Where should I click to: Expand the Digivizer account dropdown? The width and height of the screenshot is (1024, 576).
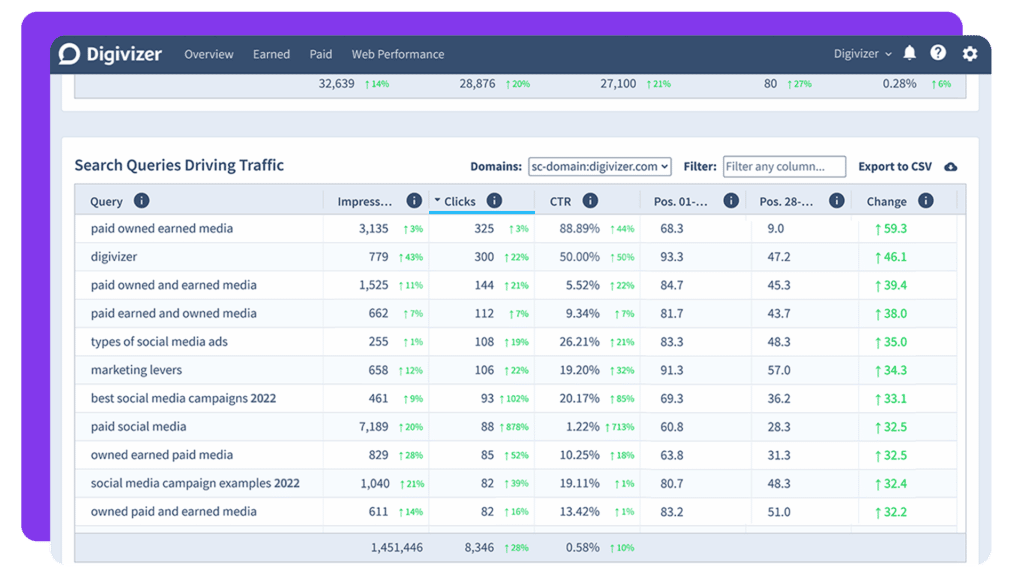[863, 54]
